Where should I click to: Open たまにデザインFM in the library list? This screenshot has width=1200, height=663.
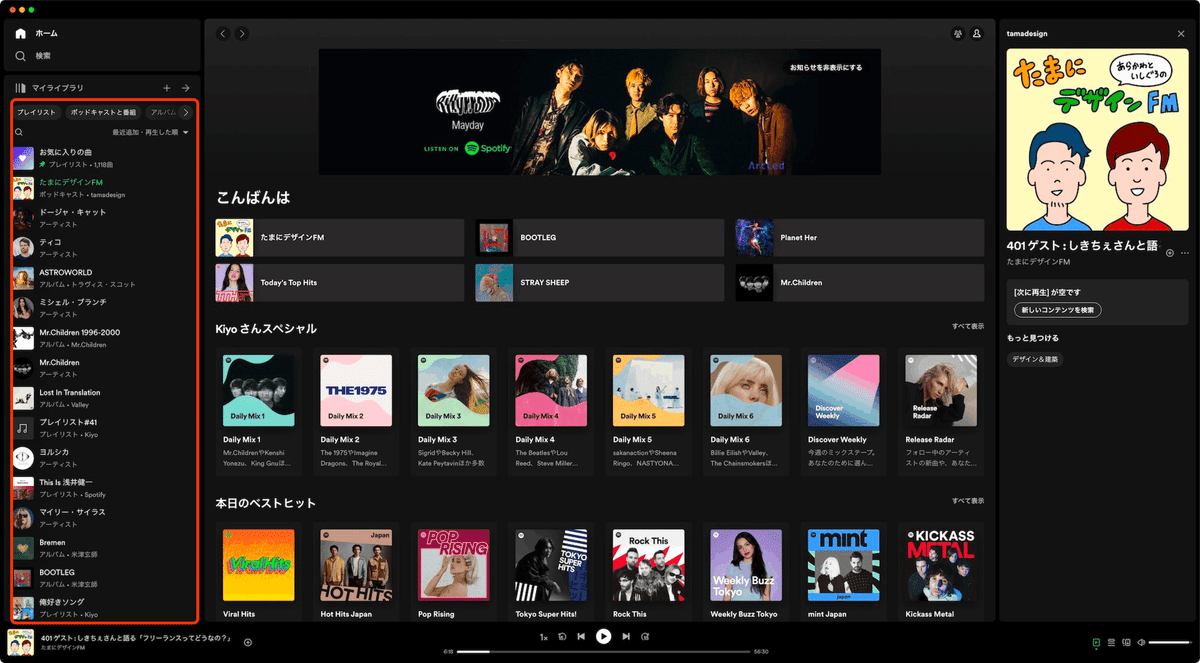[x=104, y=187]
